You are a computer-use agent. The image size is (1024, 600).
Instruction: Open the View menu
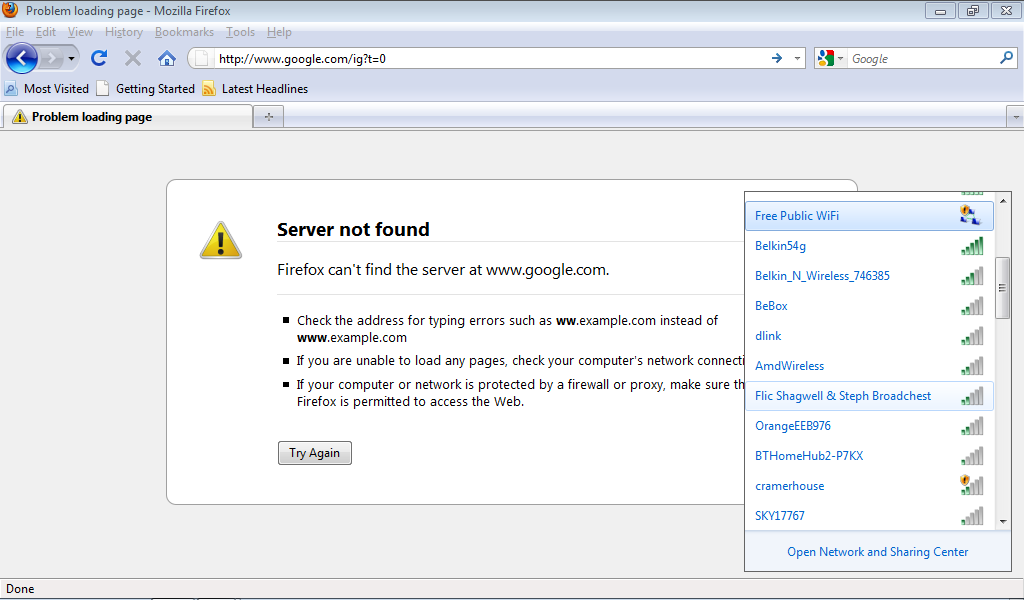point(80,32)
